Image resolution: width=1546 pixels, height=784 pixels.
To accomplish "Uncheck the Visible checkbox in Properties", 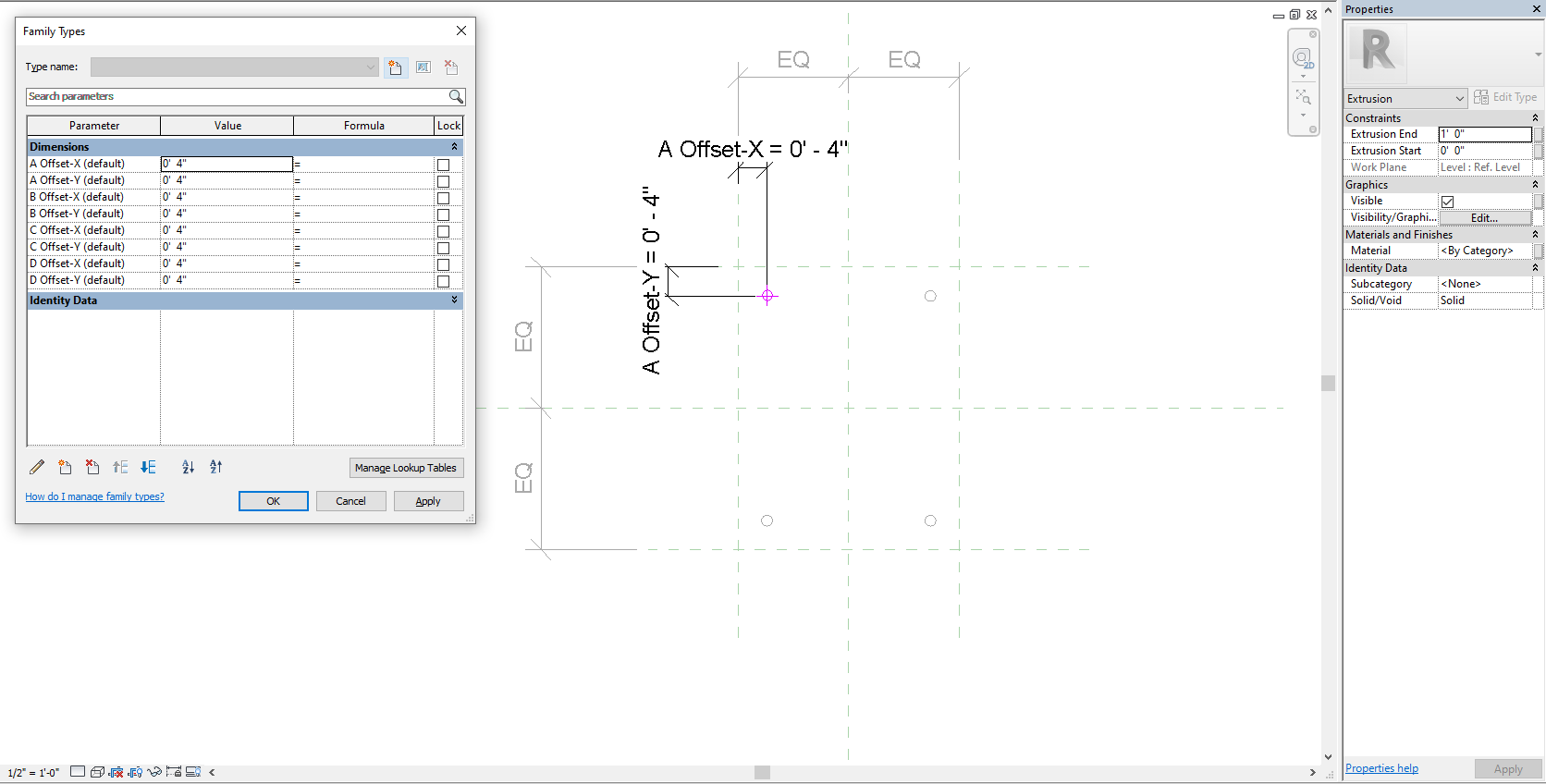I will (1447, 202).
